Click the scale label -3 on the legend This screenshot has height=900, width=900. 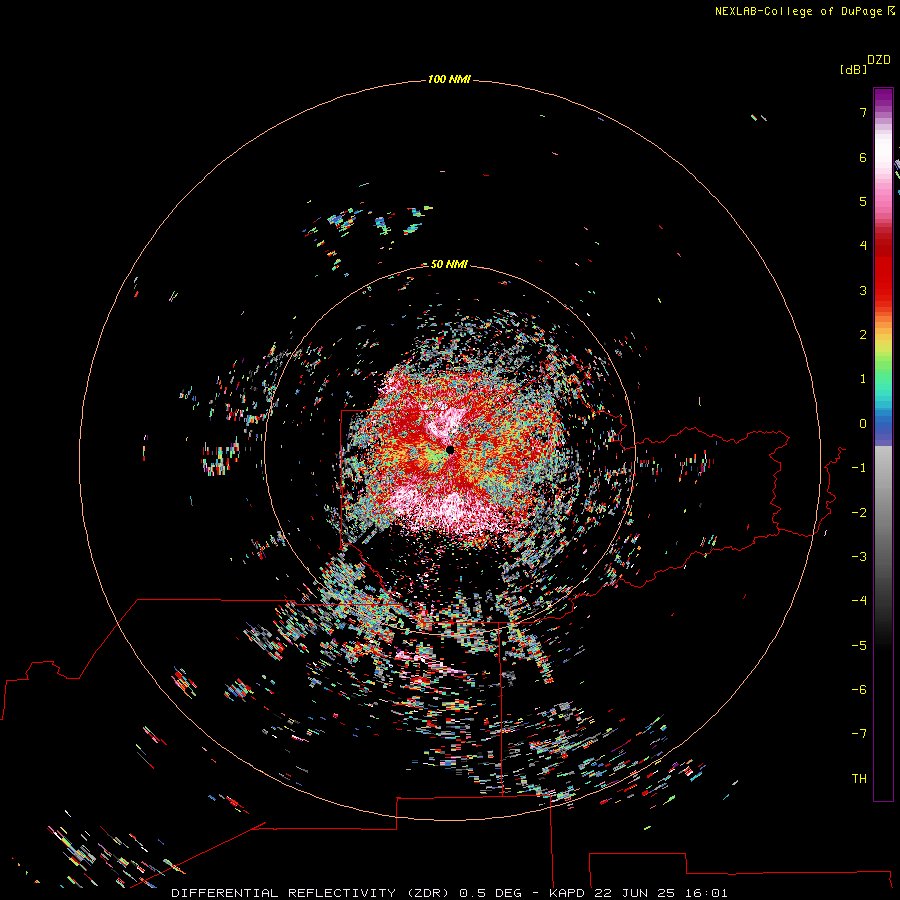tap(859, 557)
